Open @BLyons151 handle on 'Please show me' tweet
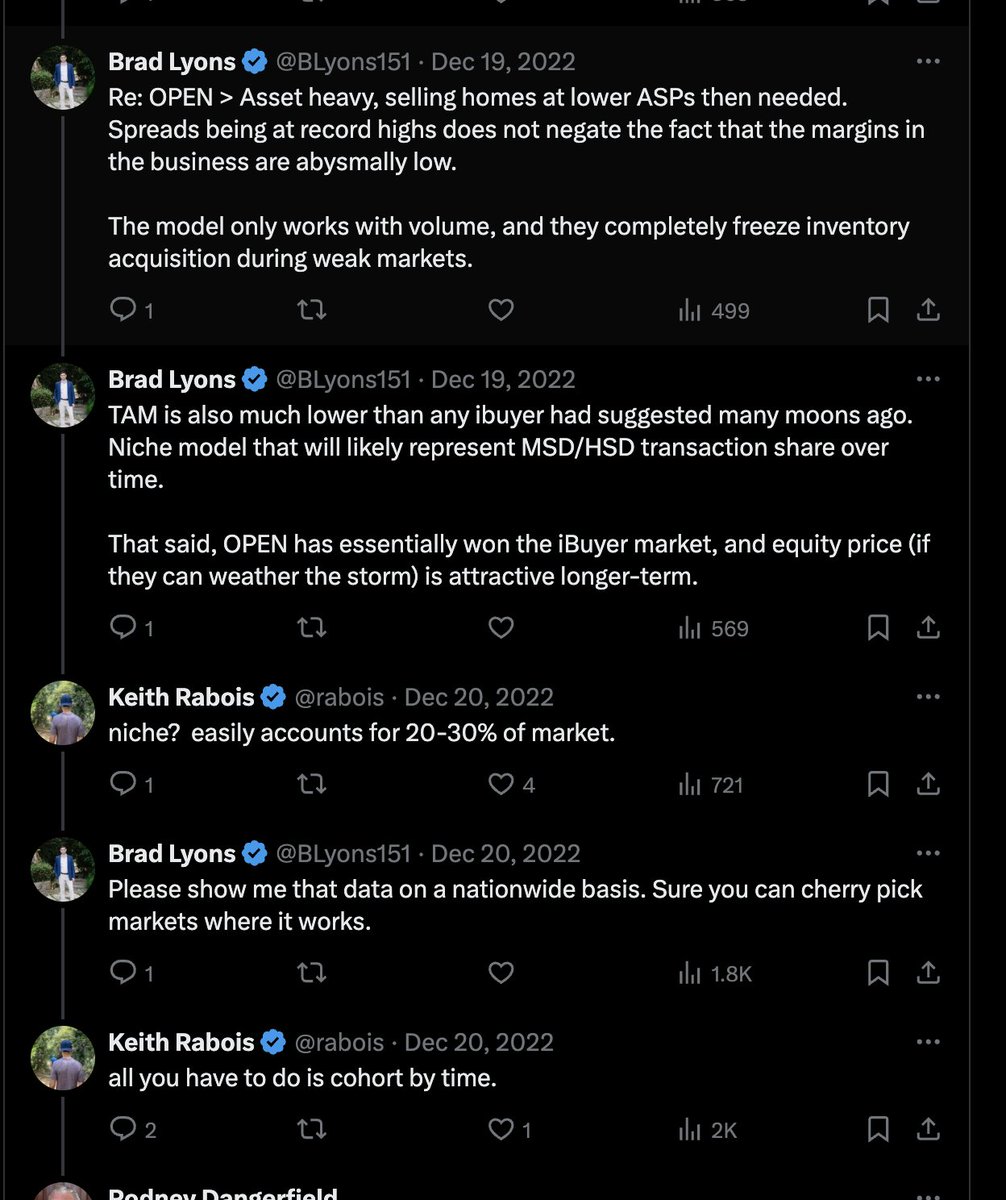 [x=342, y=854]
